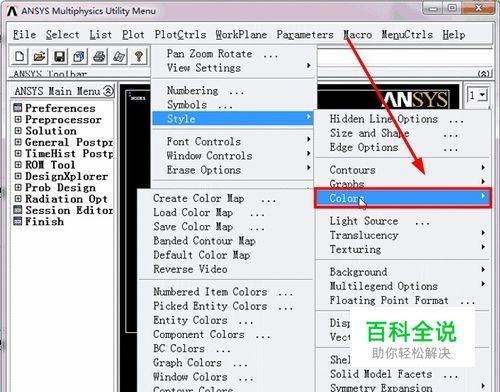Choose Create Color Map entry

pos(225,199)
